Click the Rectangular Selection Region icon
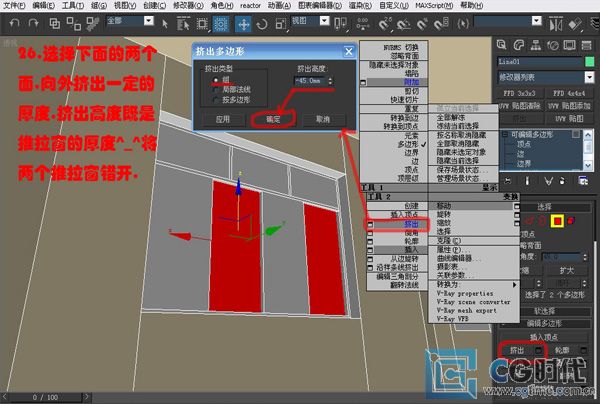The width and height of the screenshot is (600, 404). click(x=202, y=24)
